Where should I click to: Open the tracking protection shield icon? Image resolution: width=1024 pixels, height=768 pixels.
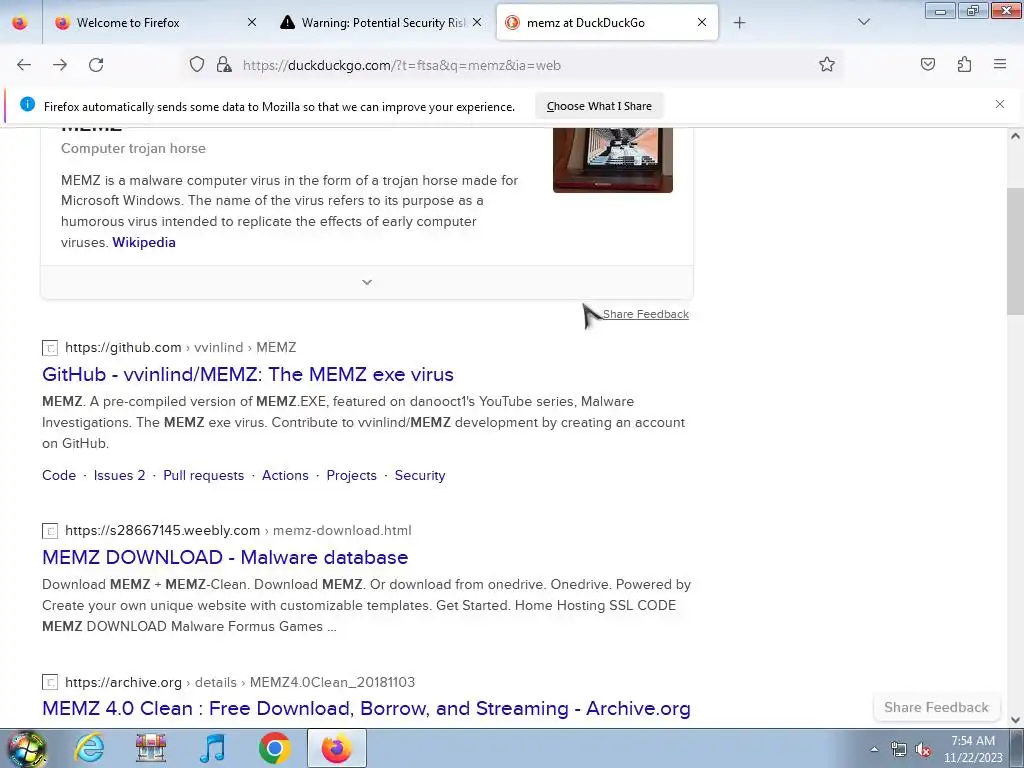197,65
